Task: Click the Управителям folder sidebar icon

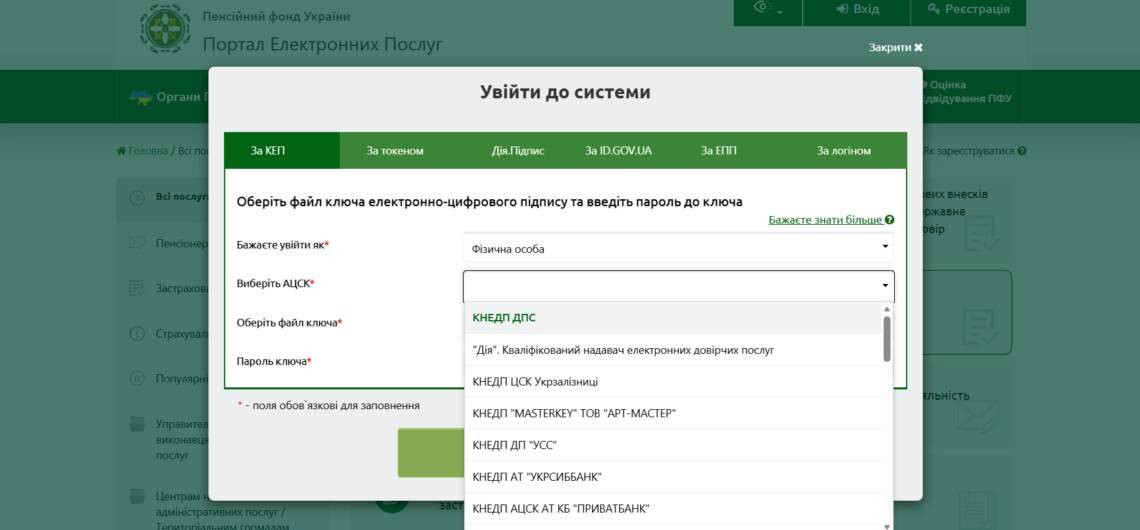Action: (x=137, y=424)
